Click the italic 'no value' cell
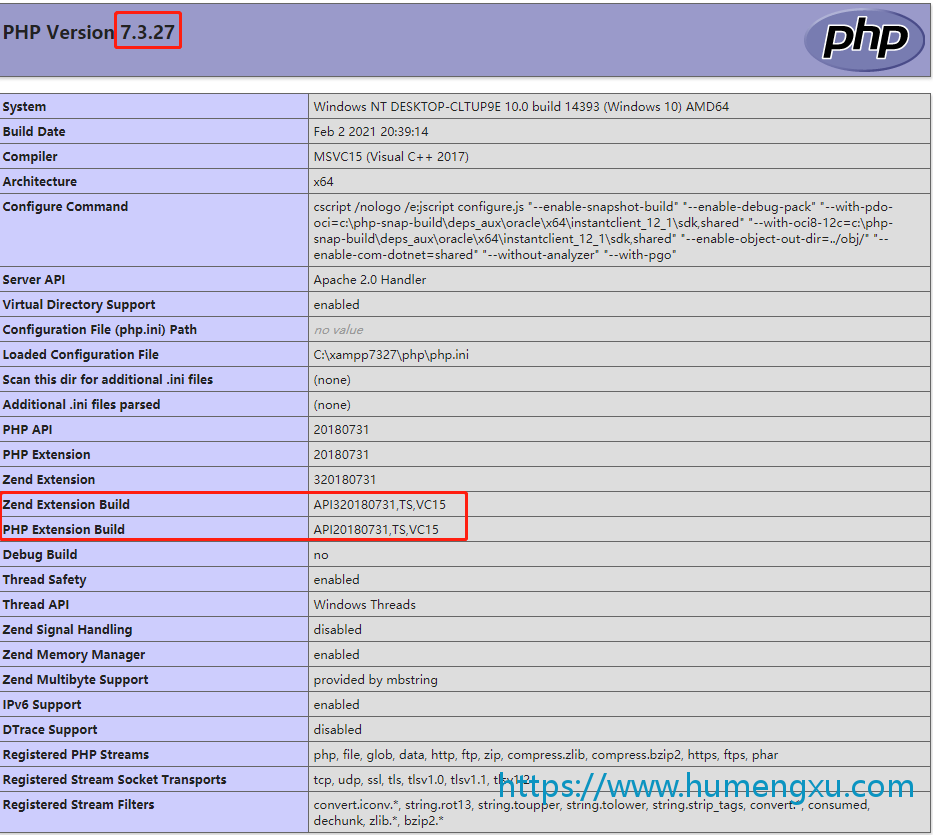933x835 pixels. point(339,329)
